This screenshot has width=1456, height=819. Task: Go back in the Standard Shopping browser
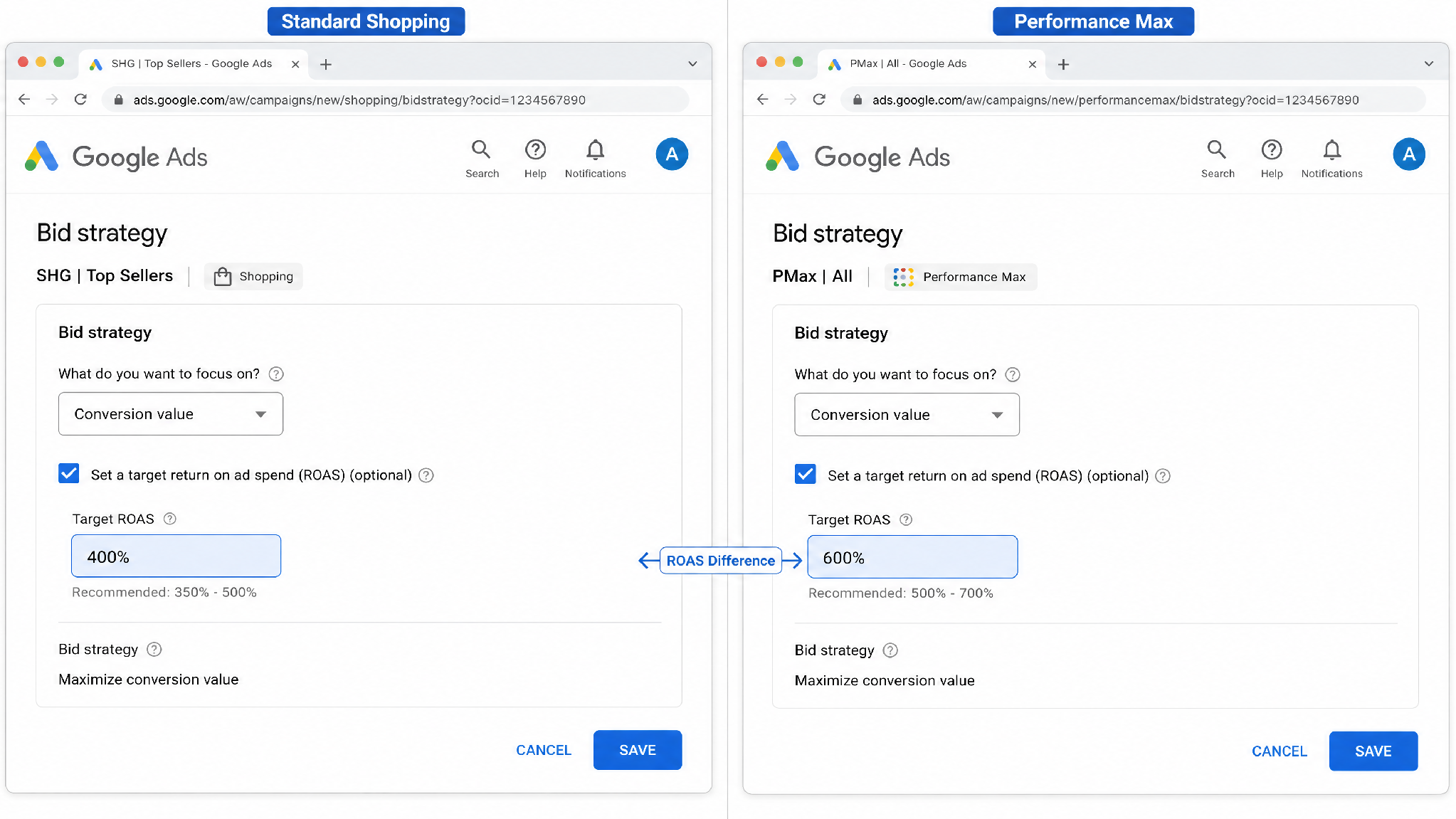pos(24,100)
